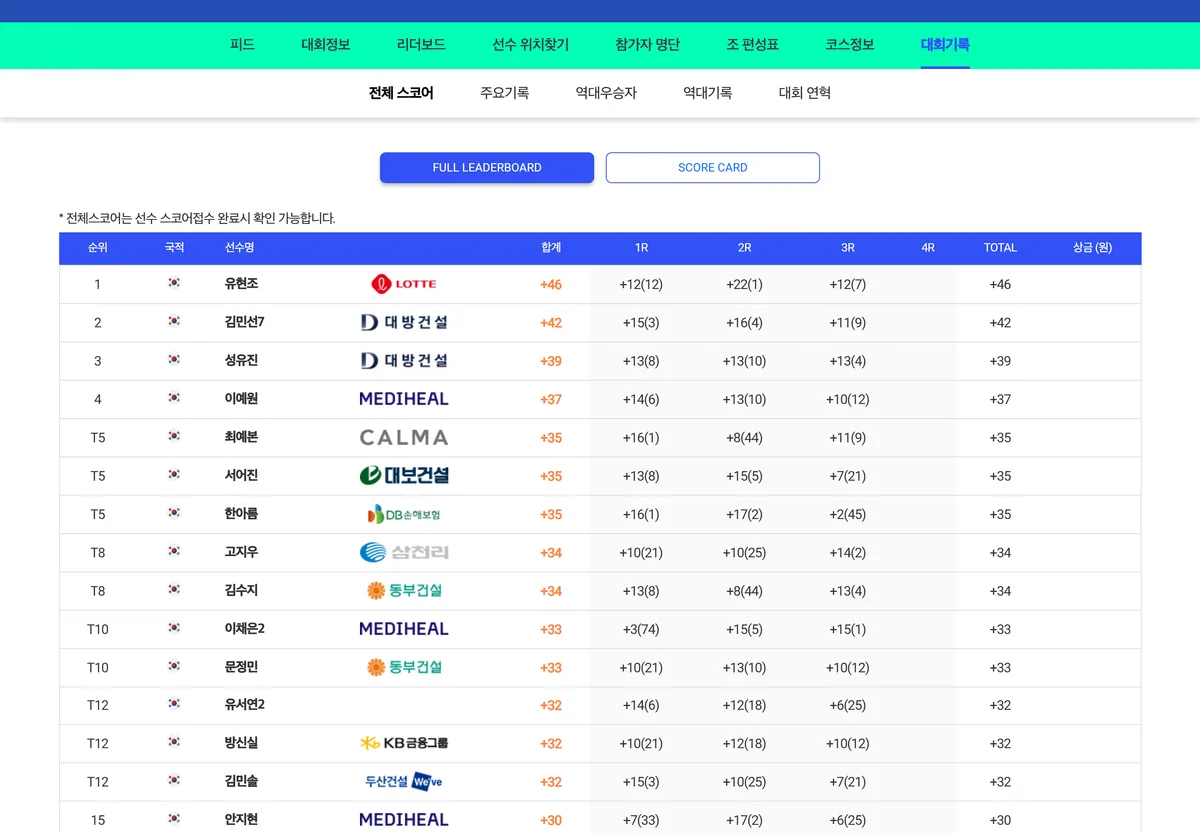Click player name 최예본
The height and width of the screenshot is (833, 1200).
click(x=242, y=437)
